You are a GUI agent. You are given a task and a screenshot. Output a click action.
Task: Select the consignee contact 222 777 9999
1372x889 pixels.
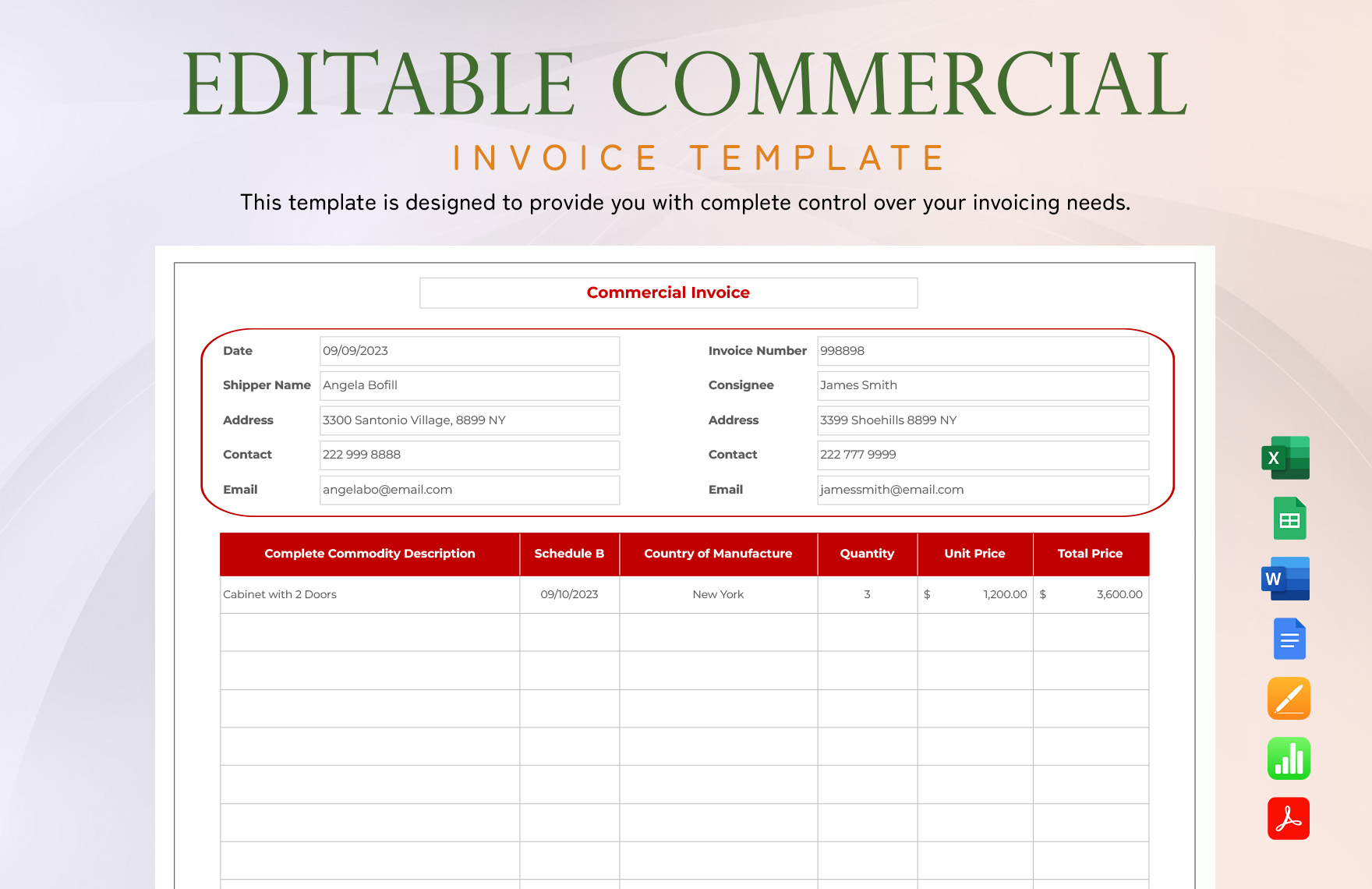click(x=982, y=455)
